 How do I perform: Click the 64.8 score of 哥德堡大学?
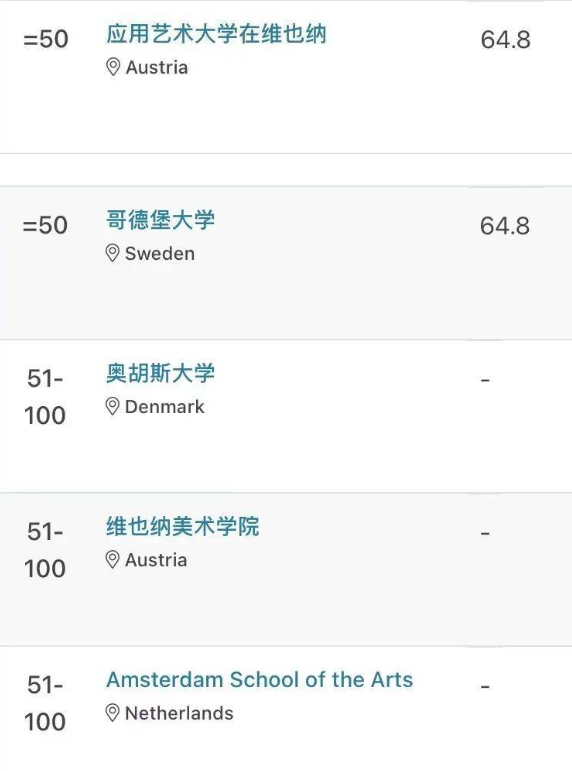505,226
